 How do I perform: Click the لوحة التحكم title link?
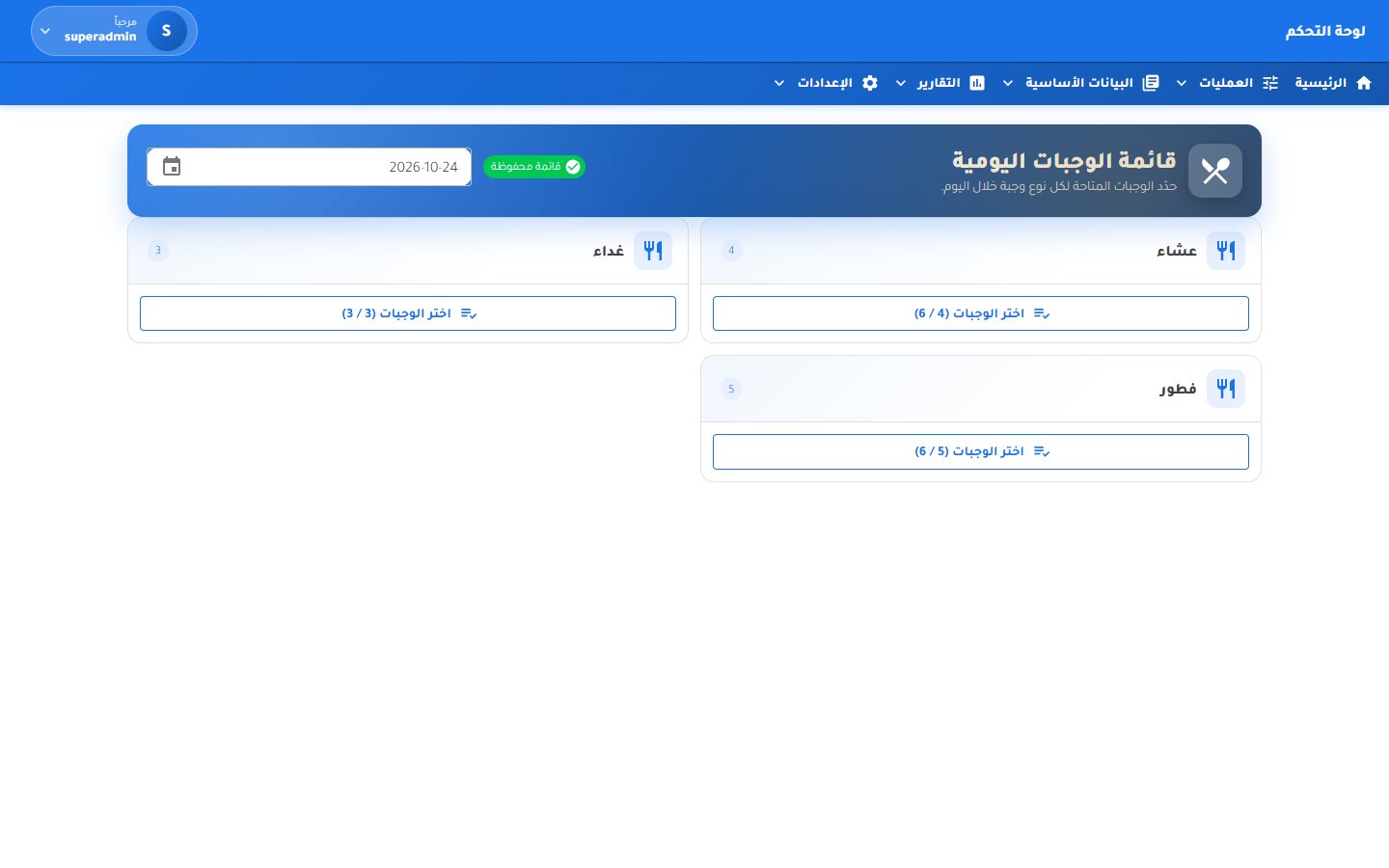click(x=1325, y=31)
